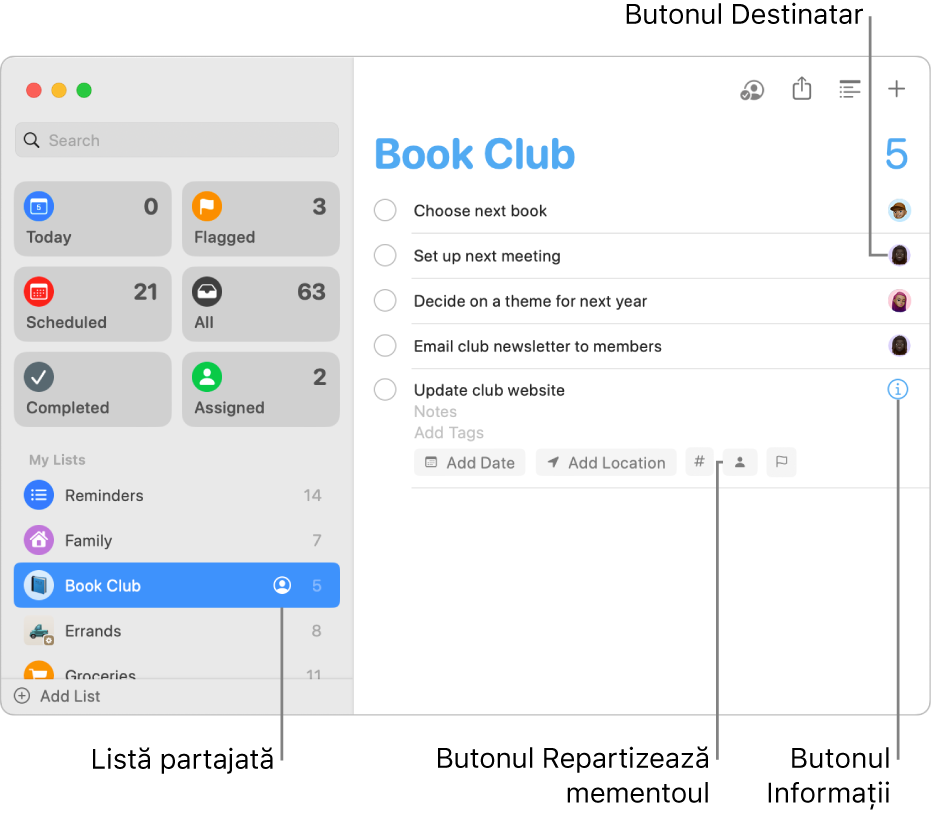Click the Flag button under Update club website
The image size is (931, 817).
point(781,462)
